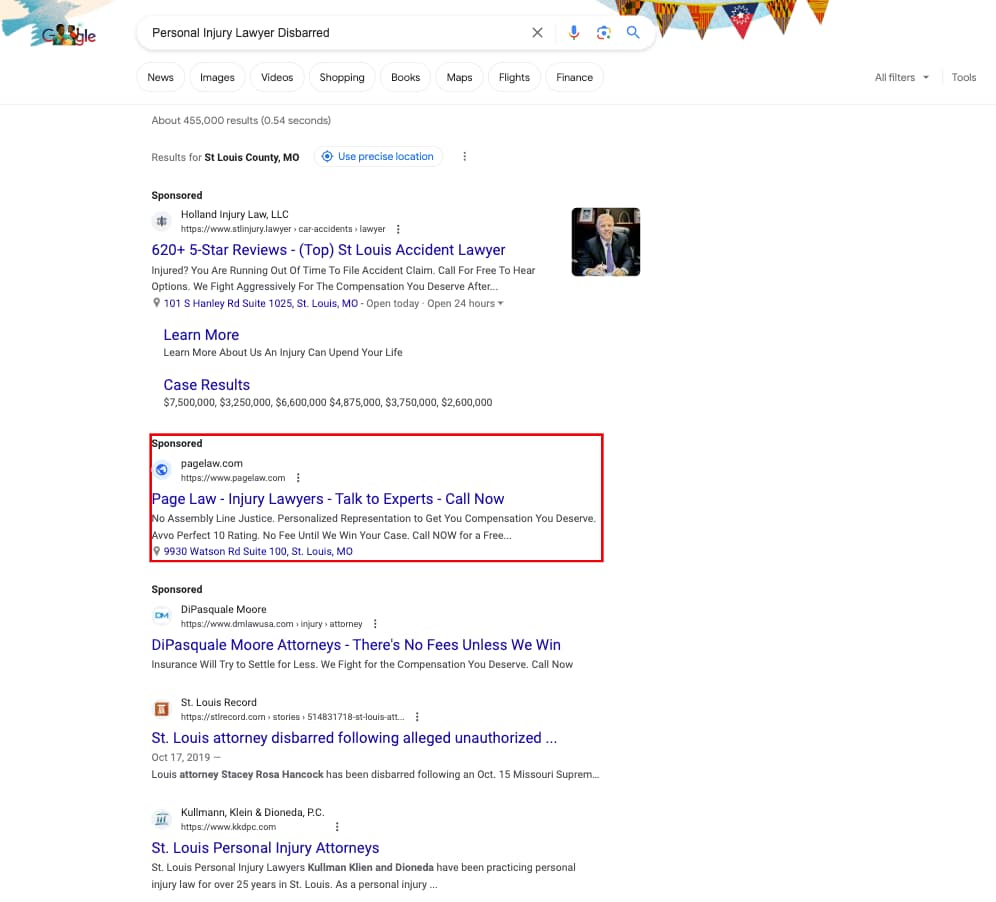Viewport: 996px width, 902px height.
Task: Open DiPasquale Moore Attorneys ad title link
Action: click(x=356, y=645)
